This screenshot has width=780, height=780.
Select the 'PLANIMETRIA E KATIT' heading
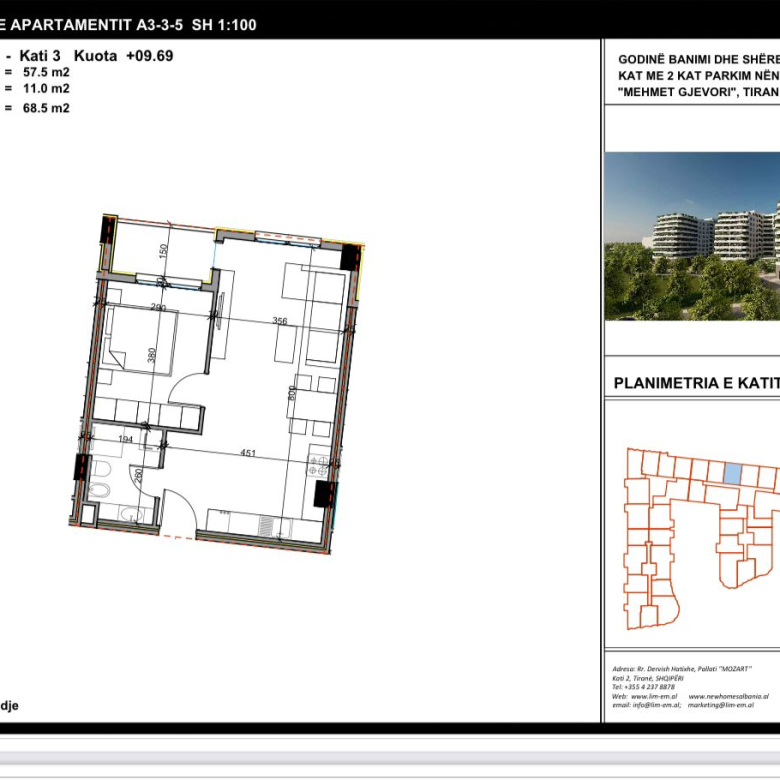(x=695, y=382)
